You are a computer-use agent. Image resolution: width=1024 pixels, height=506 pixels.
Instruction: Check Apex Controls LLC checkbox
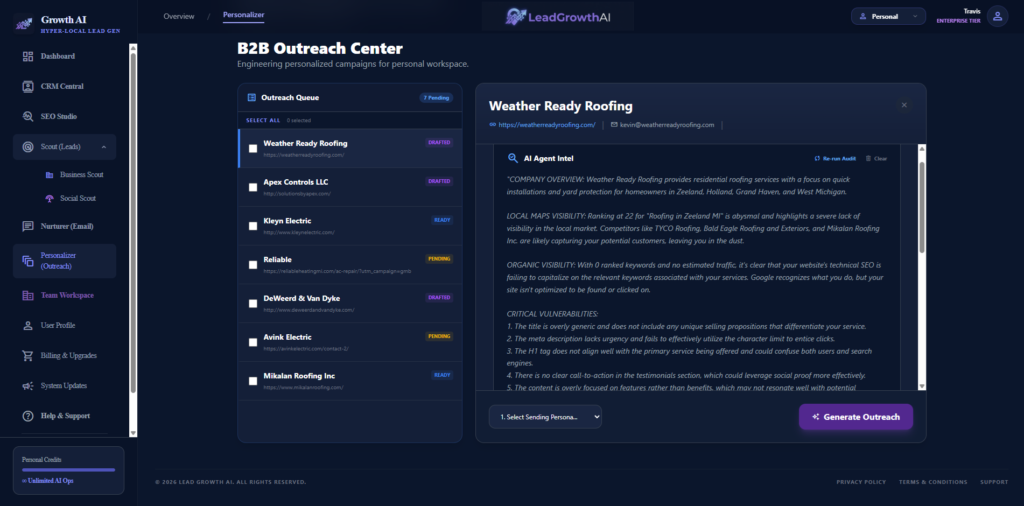tap(253, 187)
